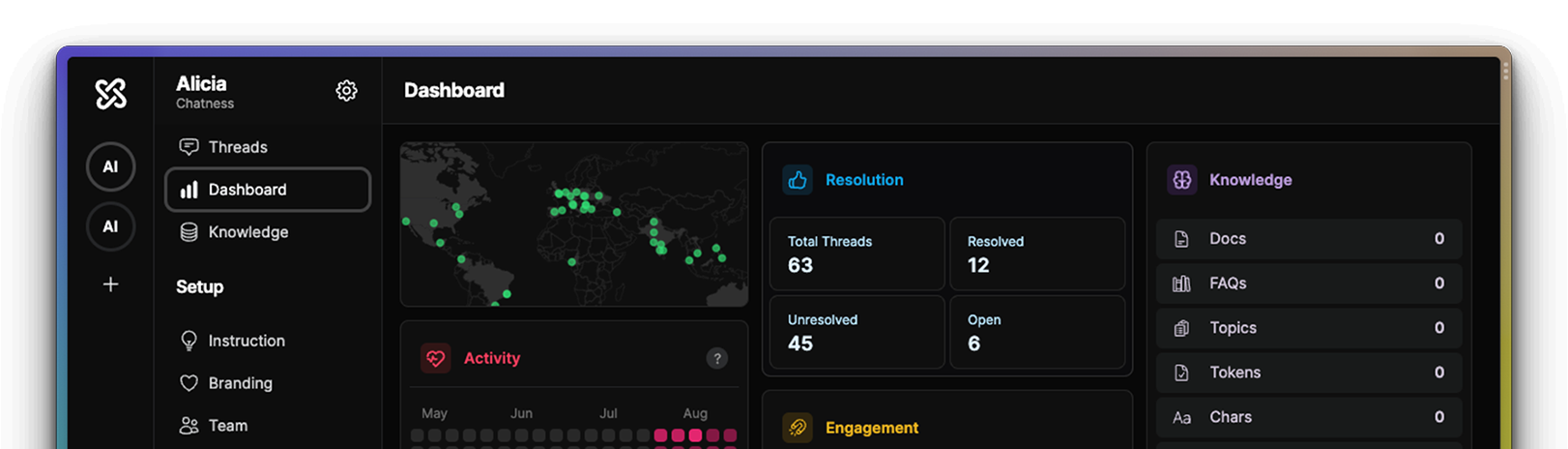The width and height of the screenshot is (1568, 449).
Task: Add a new assistant with plus icon
Action: (x=111, y=284)
